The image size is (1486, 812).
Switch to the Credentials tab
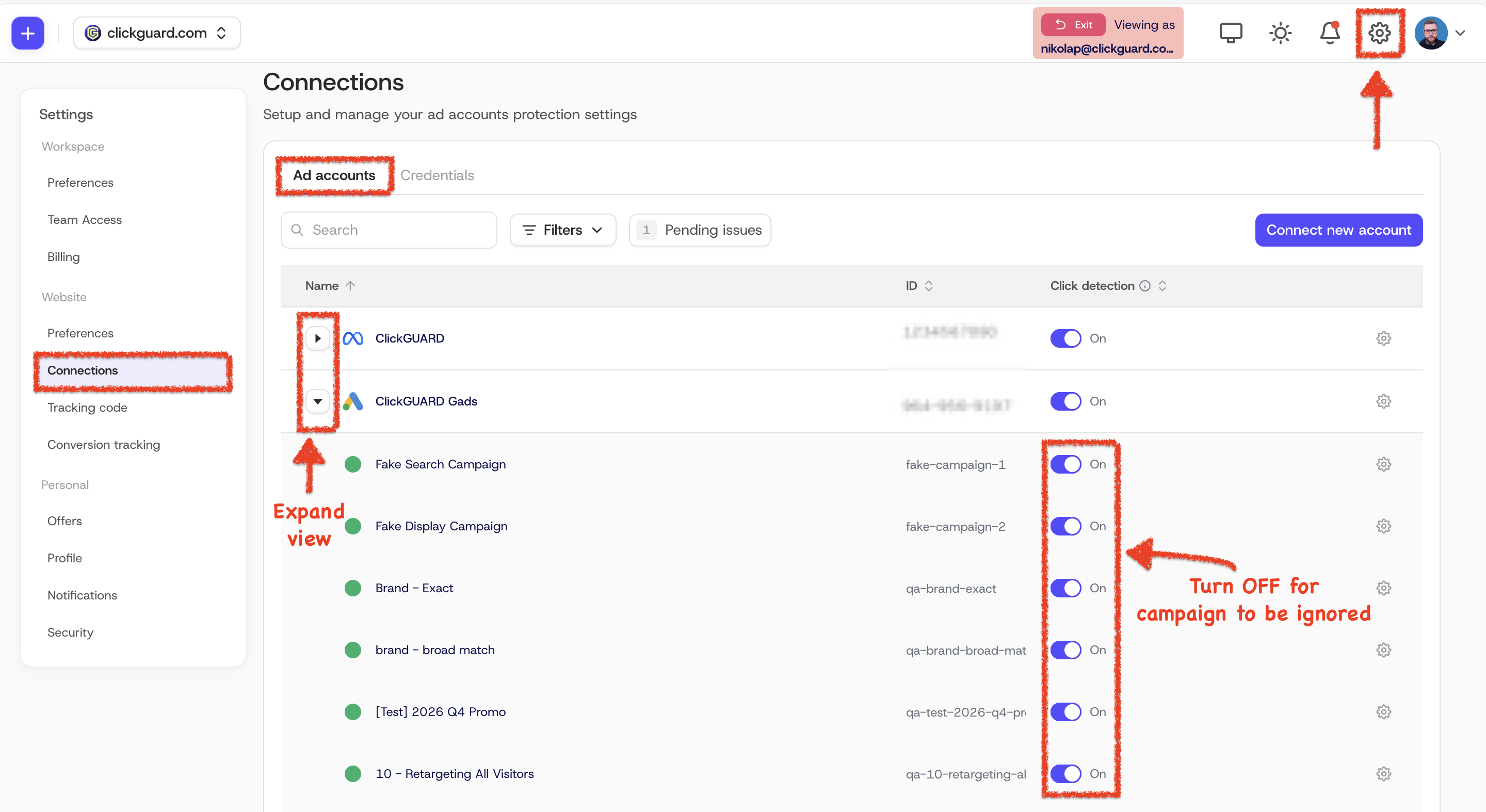pyautogui.click(x=437, y=175)
